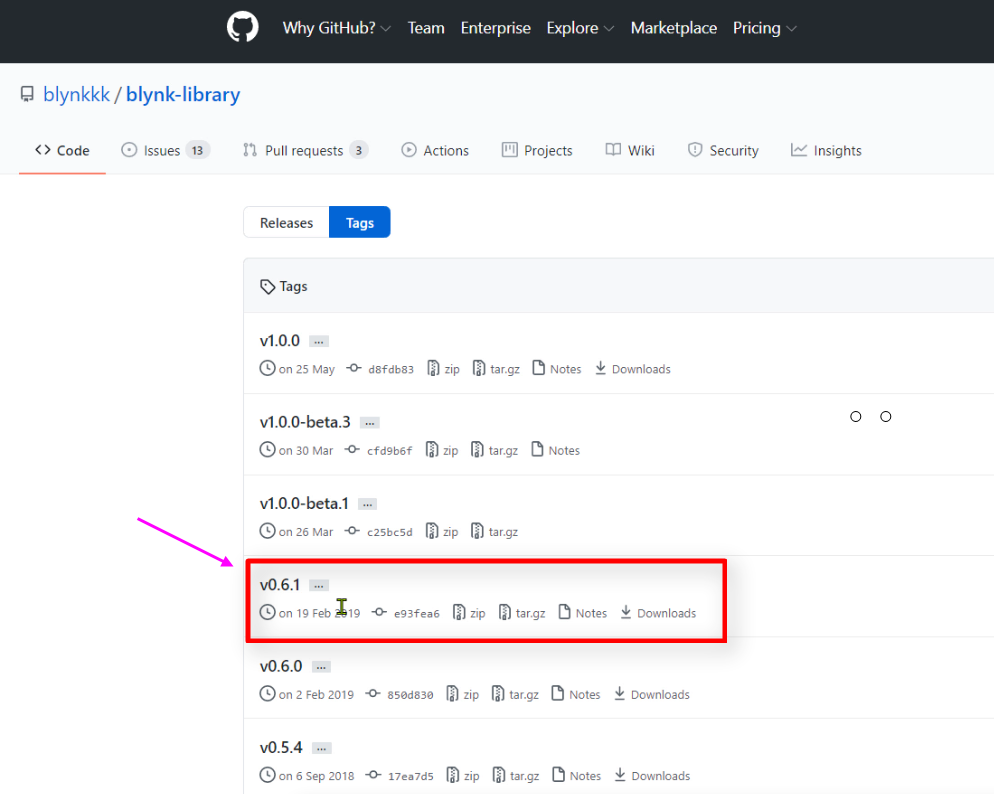The width and height of the screenshot is (994, 794).
Task: Open the Security tab
Action: [x=723, y=150]
